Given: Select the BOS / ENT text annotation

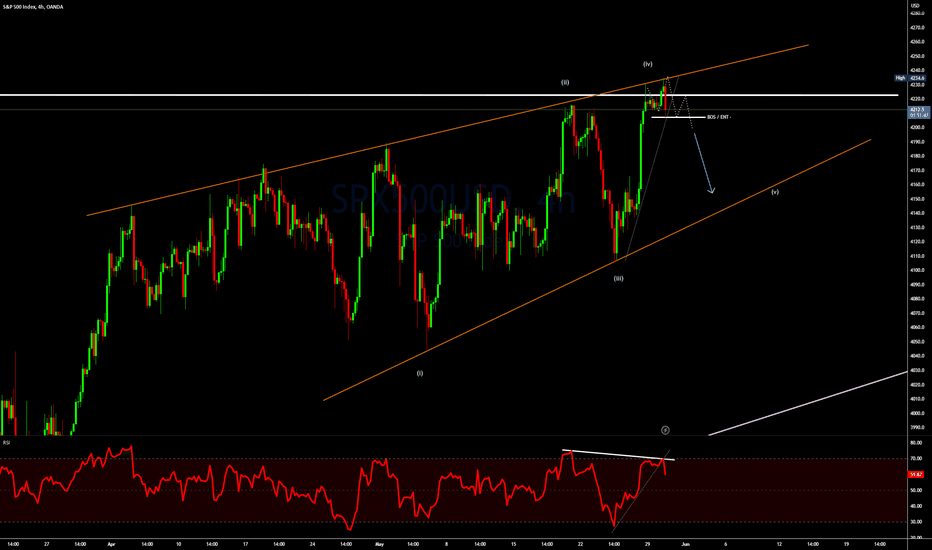Looking at the screenshot, I should pyautogui.click(x=719, y=117).
